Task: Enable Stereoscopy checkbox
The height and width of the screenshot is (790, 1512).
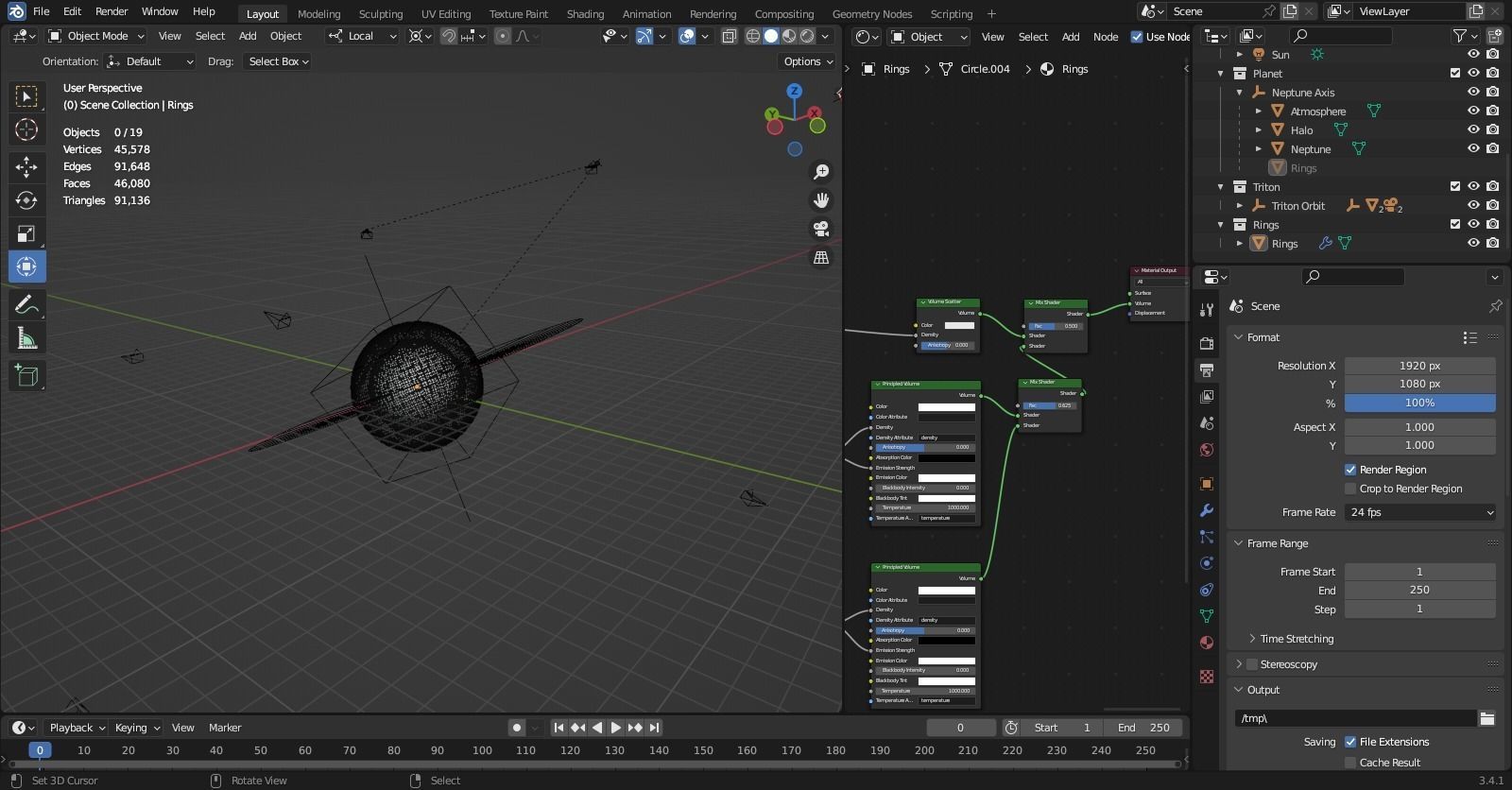Action: pyautogui.click(x=1252, y=664)
